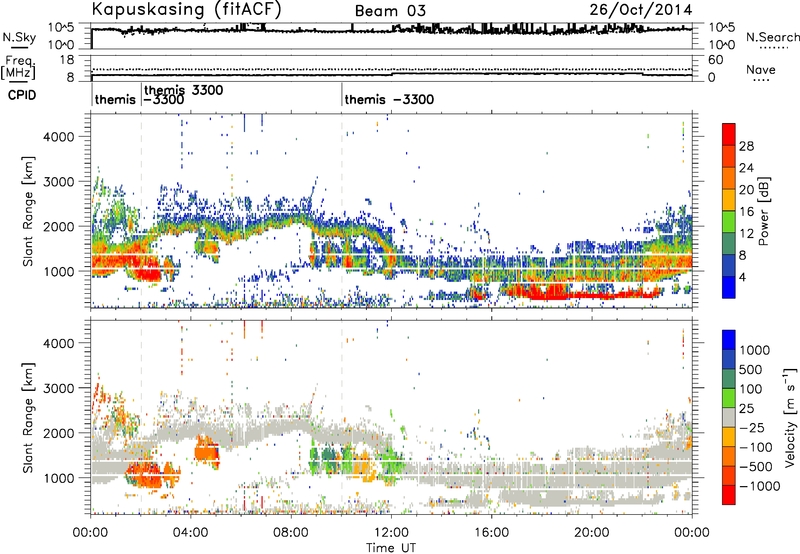Select the 'Freq. [MHz]' axis label

(x=18, y=68)
